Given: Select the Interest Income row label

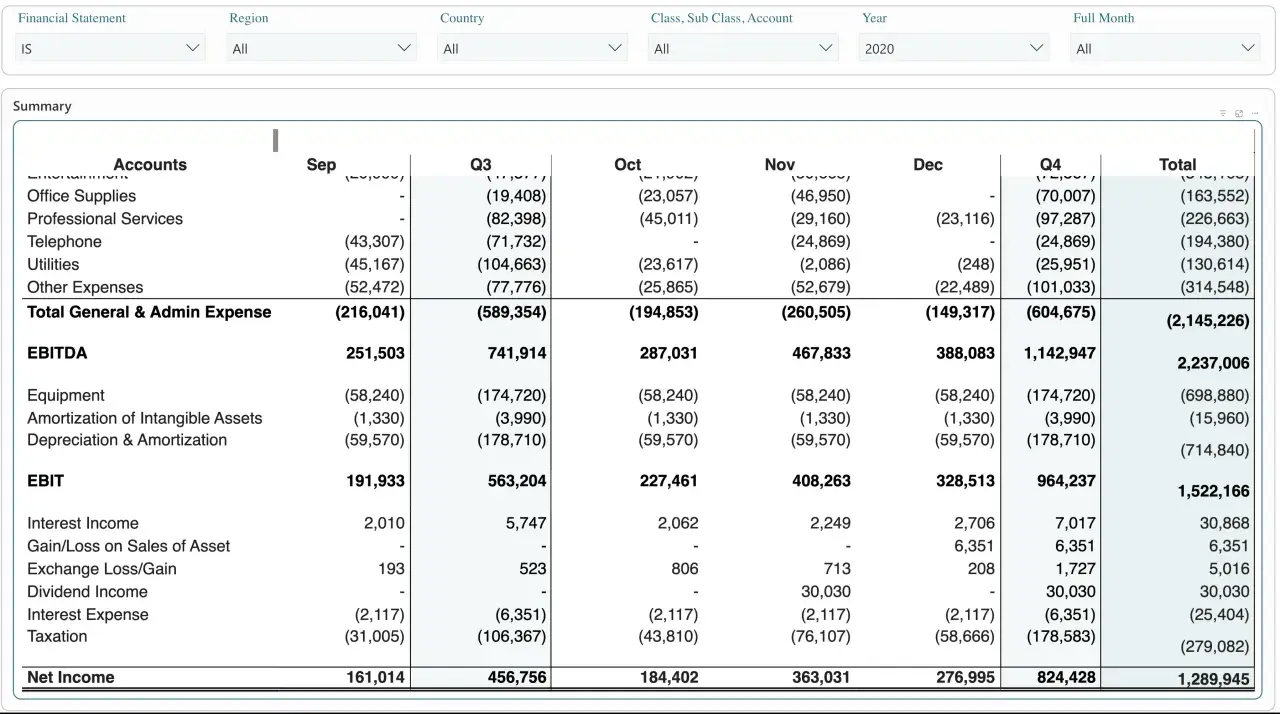Looking at the screenshot, I should coord(83,523).
